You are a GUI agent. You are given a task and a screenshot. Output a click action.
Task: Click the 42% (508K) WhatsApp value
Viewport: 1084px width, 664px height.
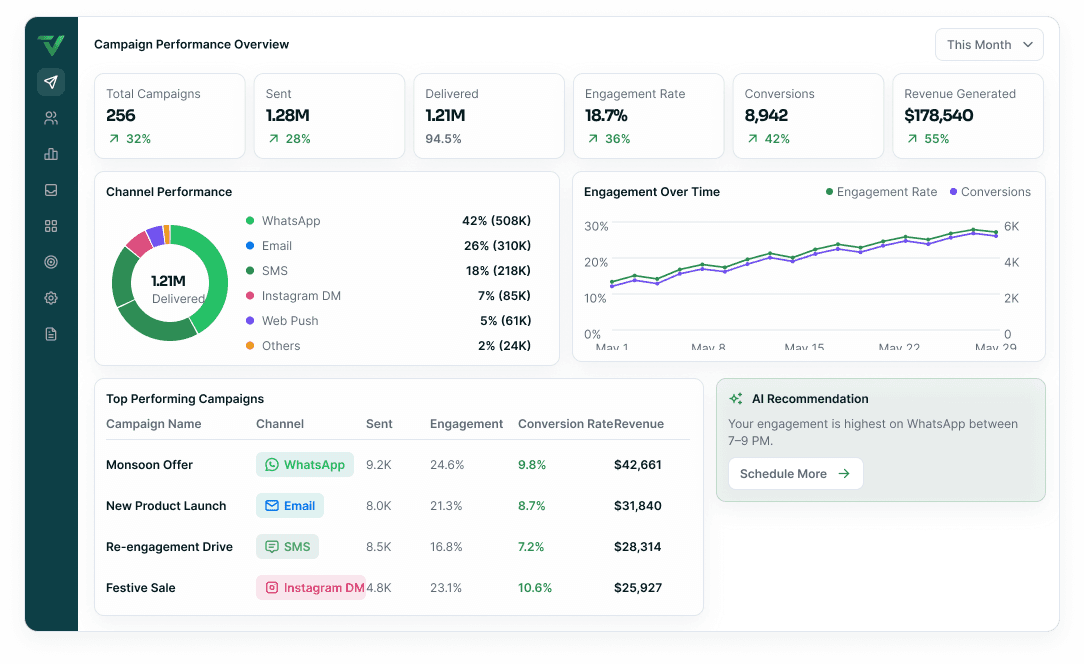pyautogui.click(x=496, y=221)
